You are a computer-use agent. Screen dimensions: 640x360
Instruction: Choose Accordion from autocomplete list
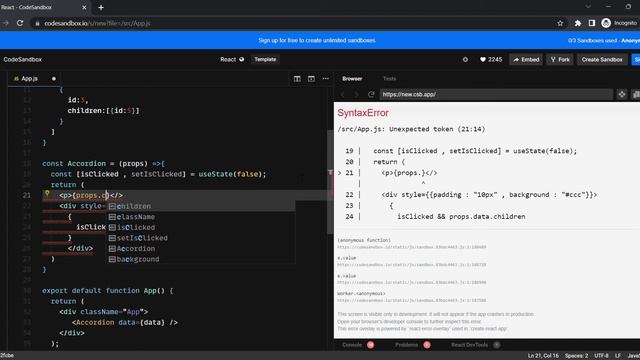(x=200, y=249)
